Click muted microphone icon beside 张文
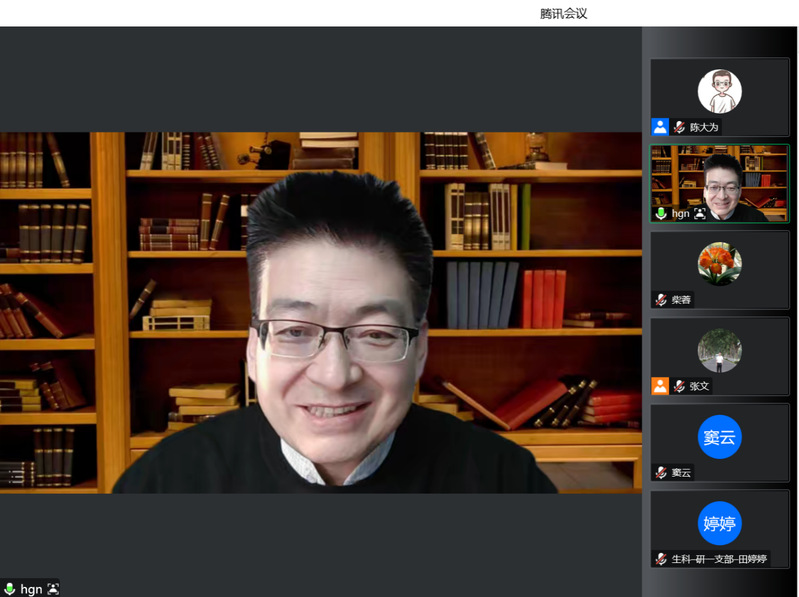 click(x=679, y=386)
